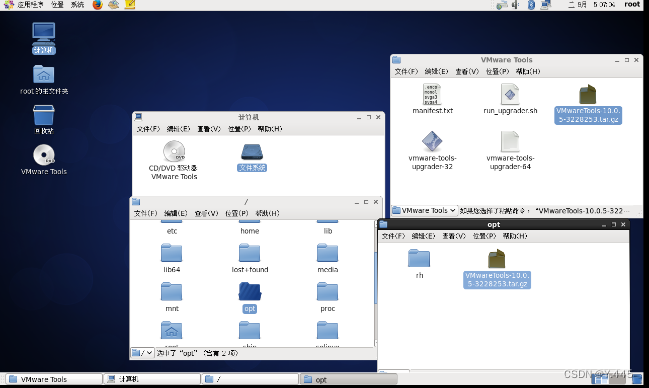Switch to / window taskbar button
The width and height of the screenshot is (649, 388).
[x=250, y=379]
